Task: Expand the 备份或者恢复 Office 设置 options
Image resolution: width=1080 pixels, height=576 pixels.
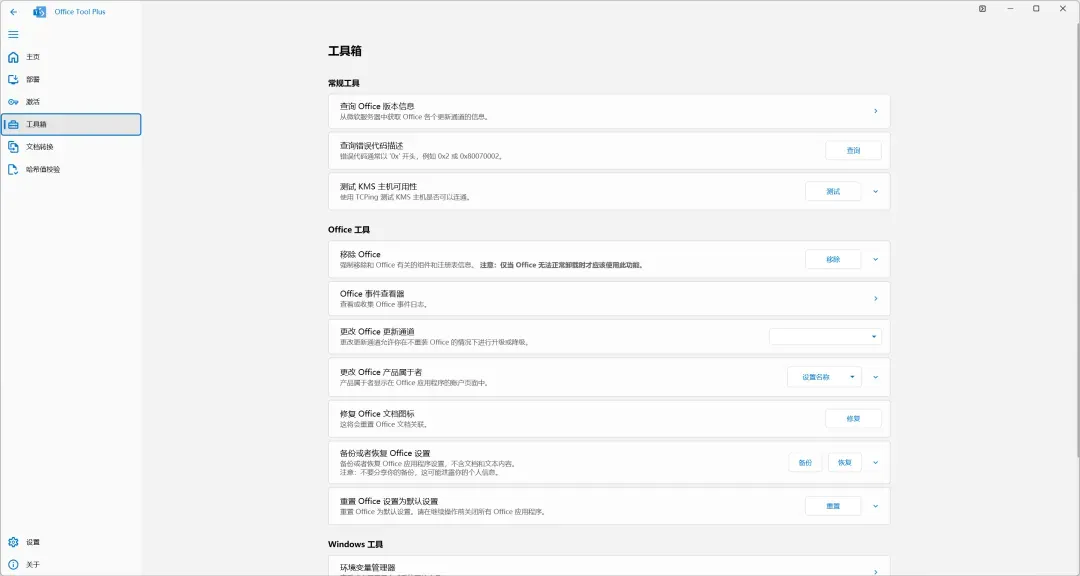Action: coord(875,462)
